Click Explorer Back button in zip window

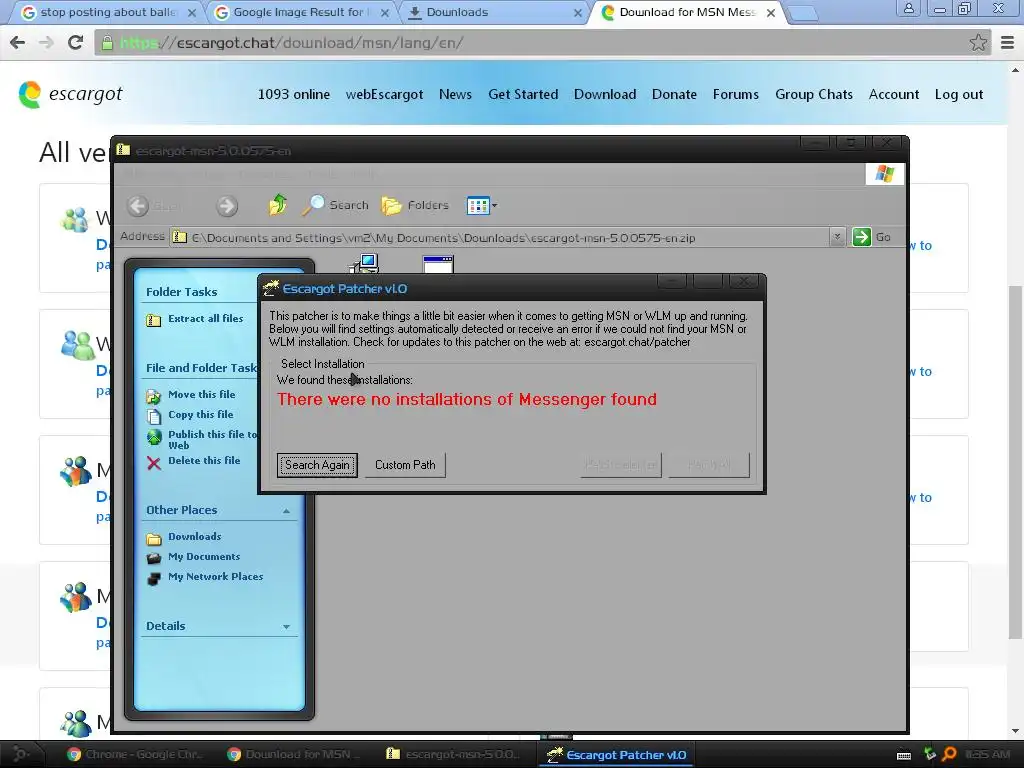coord(154,206)
